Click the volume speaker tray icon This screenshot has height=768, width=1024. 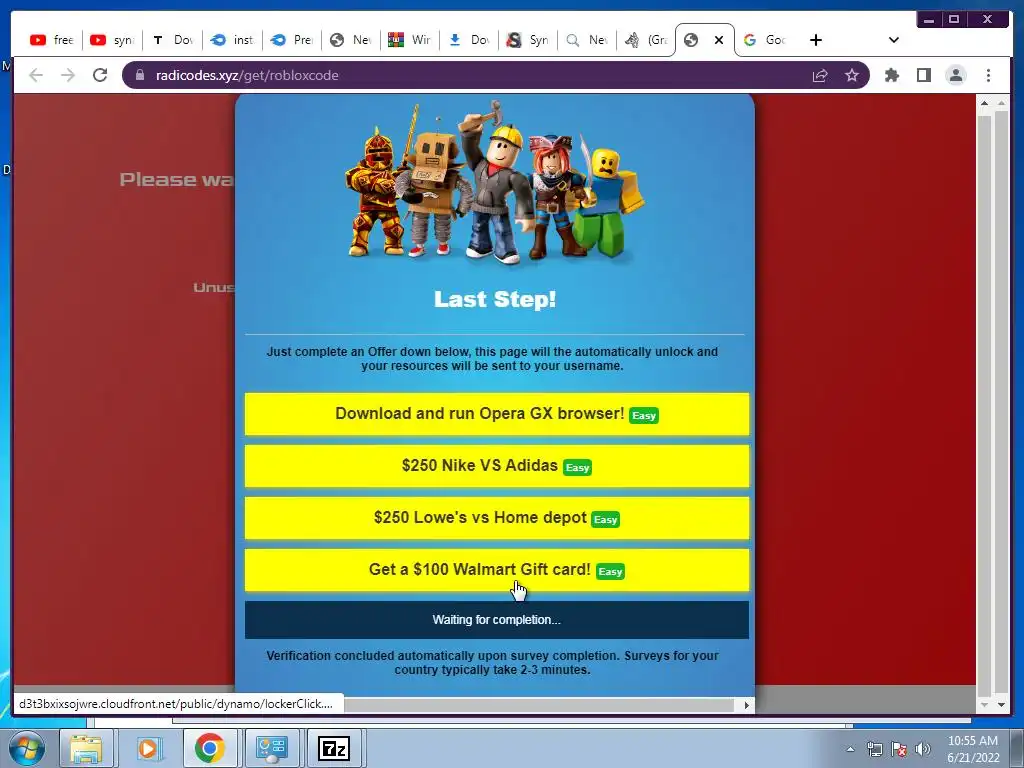(x=923, y=749)
